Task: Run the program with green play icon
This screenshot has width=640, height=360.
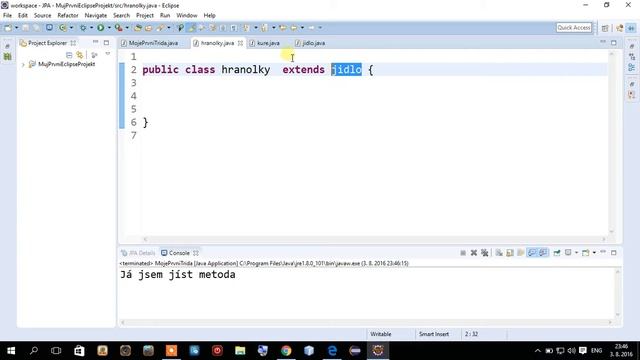Action: pos(100,28)
